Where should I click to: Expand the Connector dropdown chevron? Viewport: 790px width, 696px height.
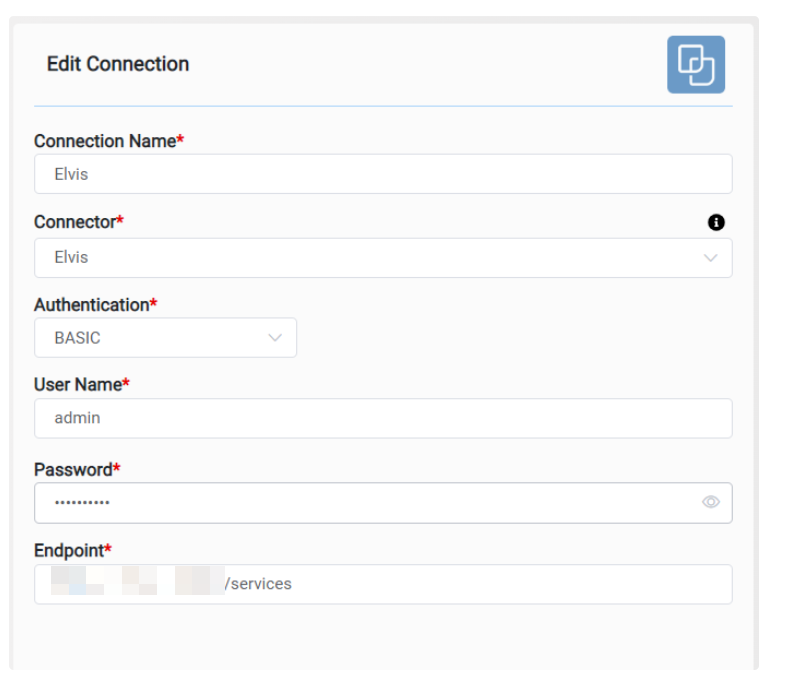point(711,258)
